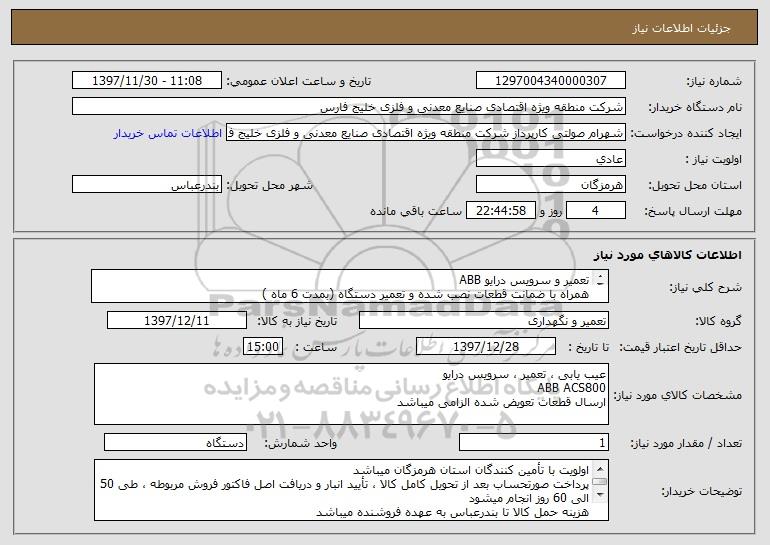
Task: Click the تاریخ نیاز به کالا label
Action: coord(297,322)
